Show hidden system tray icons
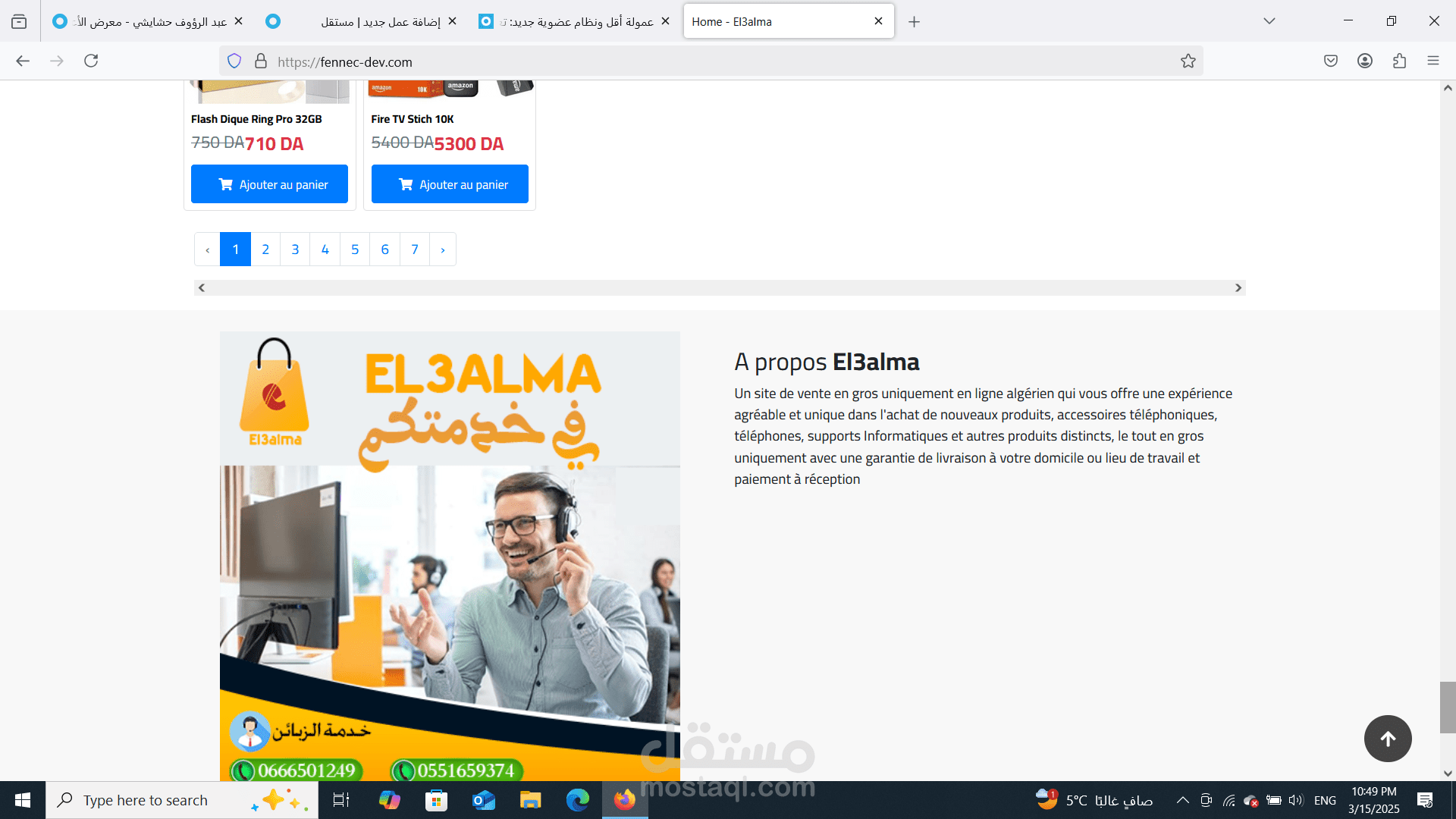Viewport: 1456px width, 819px height. click(1182, 800)
